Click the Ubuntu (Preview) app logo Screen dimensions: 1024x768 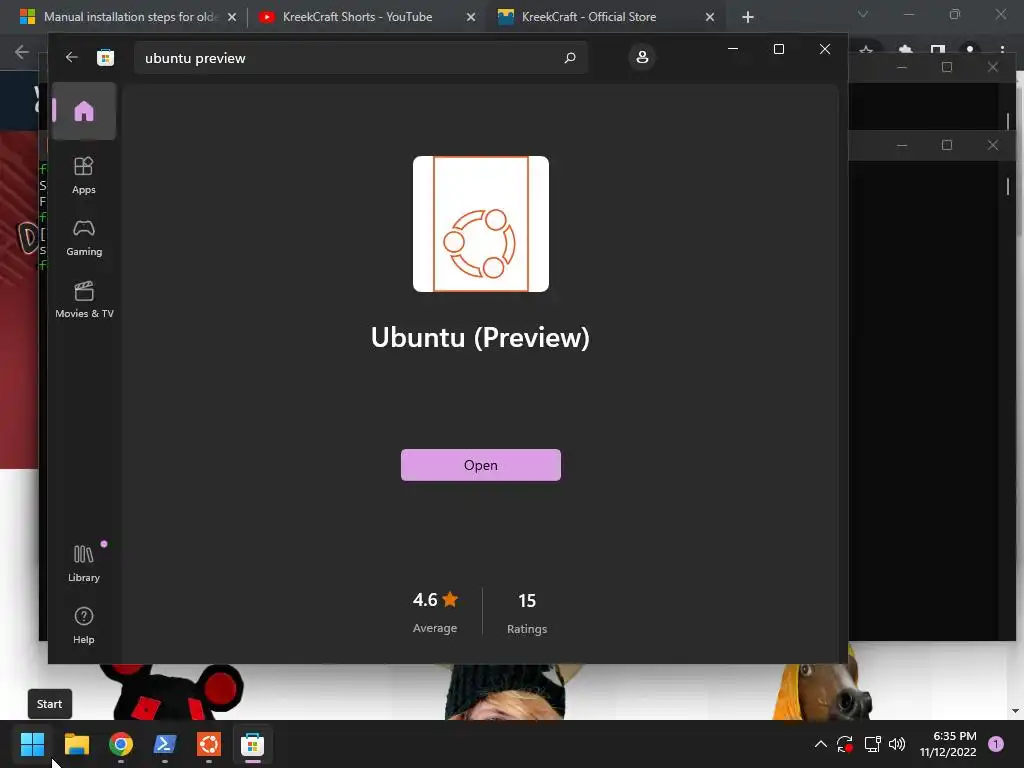point(481,224)
